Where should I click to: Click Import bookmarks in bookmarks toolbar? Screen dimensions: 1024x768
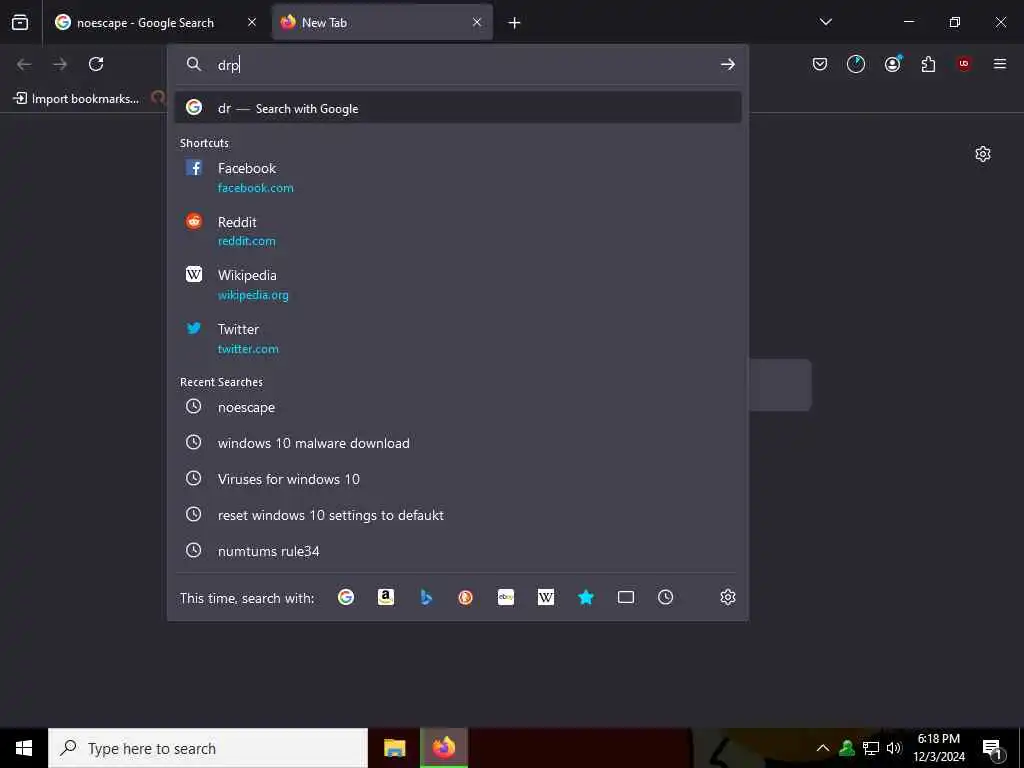76,99
